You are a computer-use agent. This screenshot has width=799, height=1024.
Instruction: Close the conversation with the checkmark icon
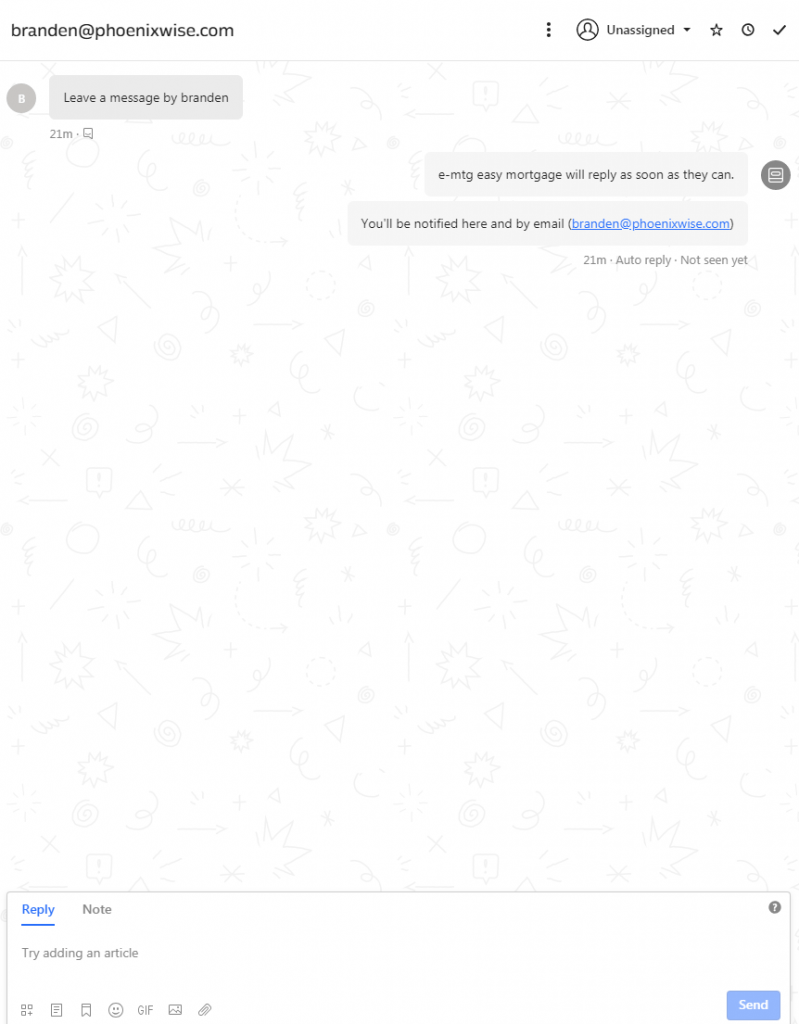(779, 30)
